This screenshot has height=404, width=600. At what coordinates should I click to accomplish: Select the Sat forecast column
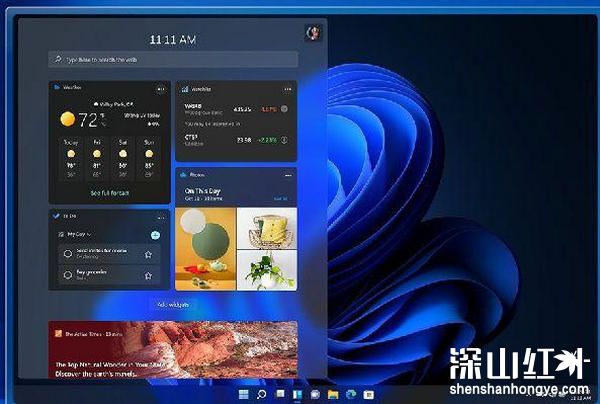coord(123,158)
